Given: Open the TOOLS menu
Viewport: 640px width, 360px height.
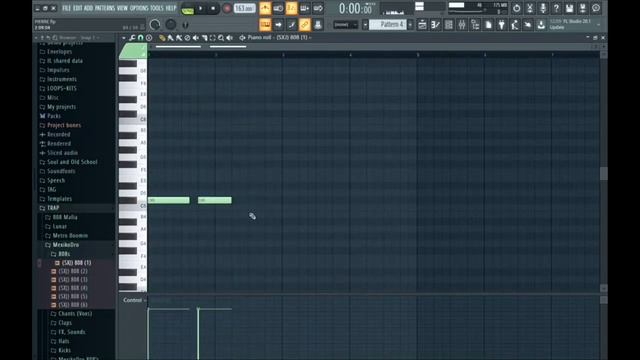Looking at the screenshot, I should coord(156,8).
